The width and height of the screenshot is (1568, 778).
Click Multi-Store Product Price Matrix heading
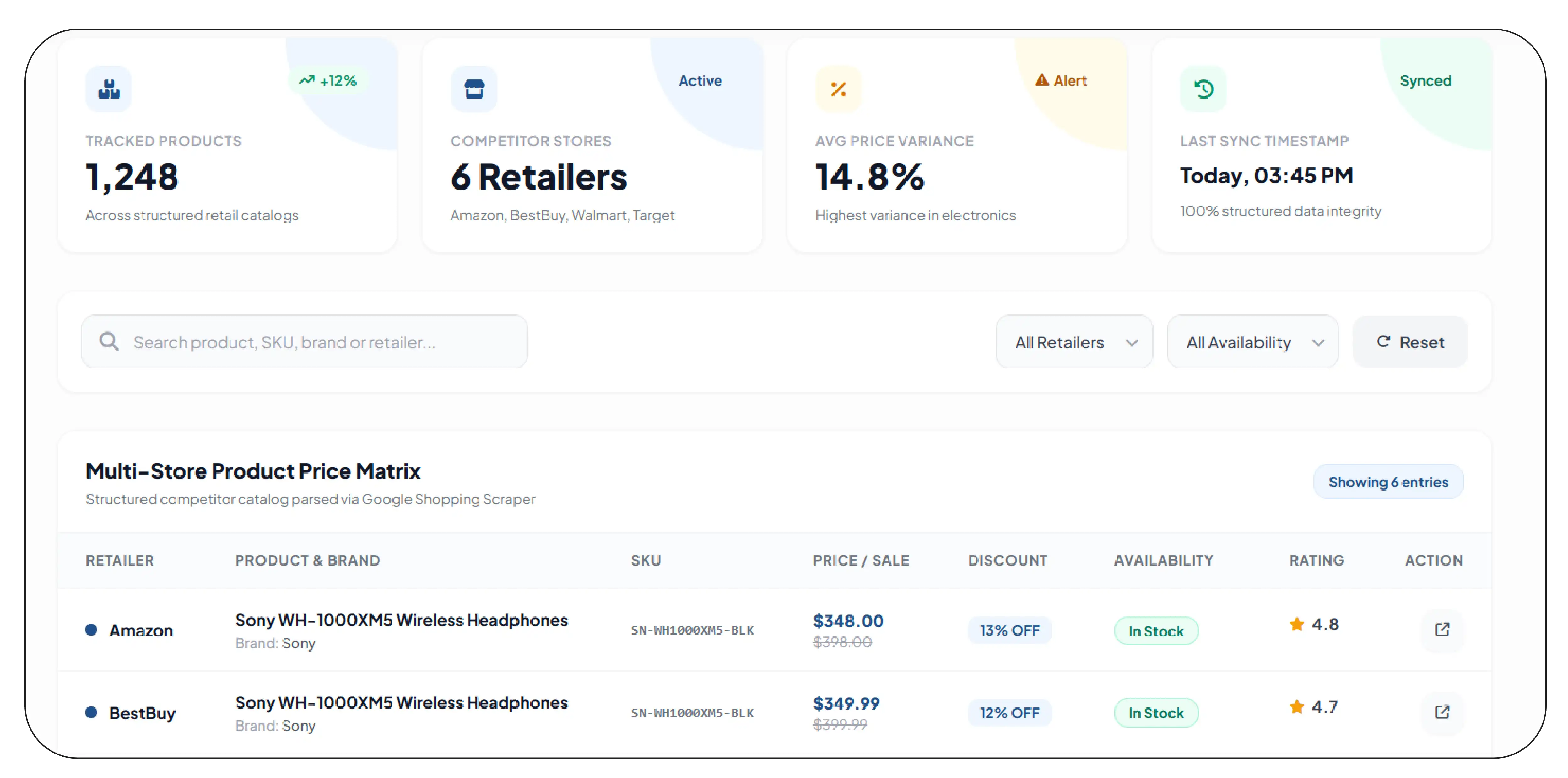click(253, 471)
